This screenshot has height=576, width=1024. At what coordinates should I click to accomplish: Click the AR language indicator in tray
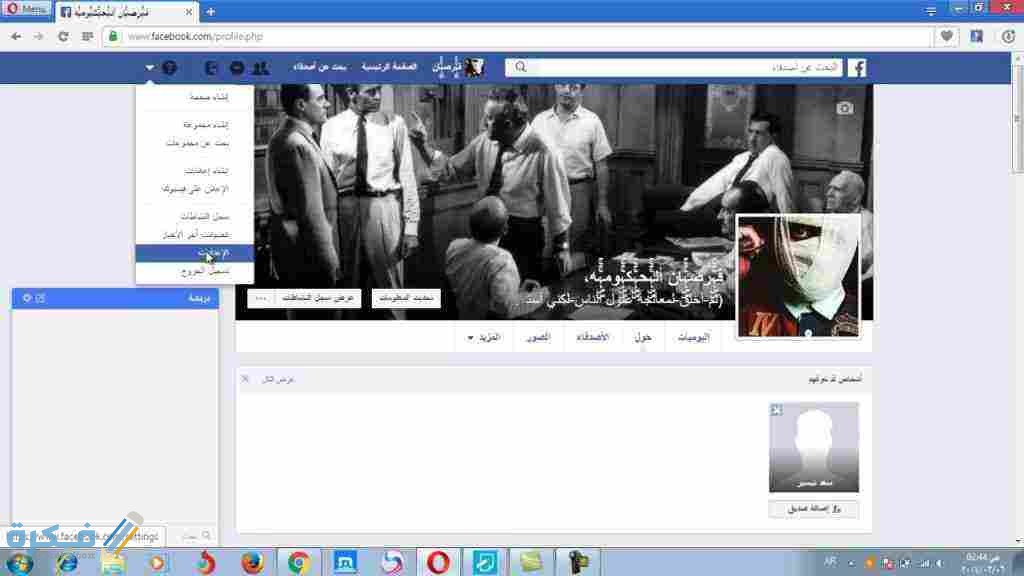pos(830,562)
